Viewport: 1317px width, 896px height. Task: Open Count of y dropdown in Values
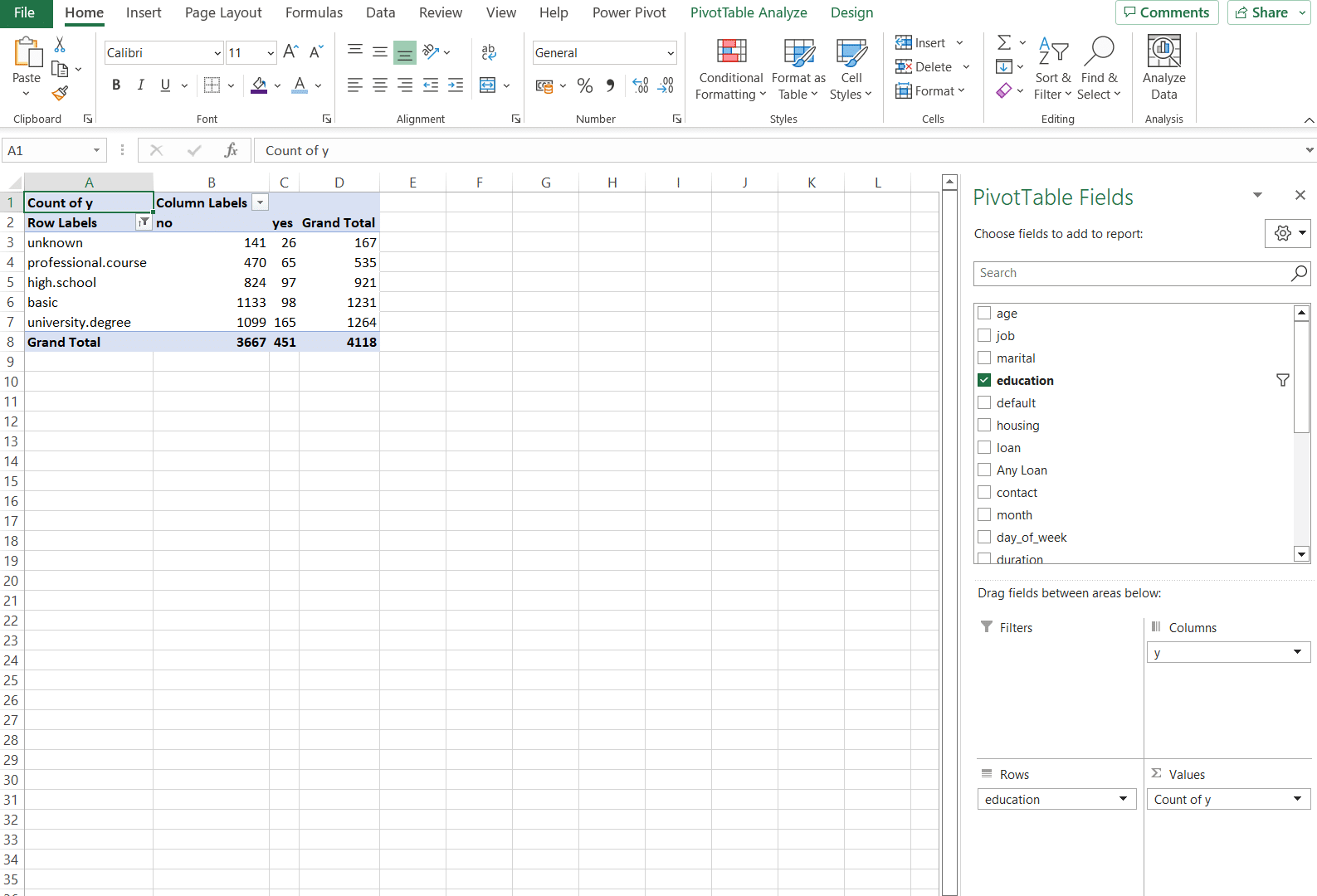[1297, 799]
